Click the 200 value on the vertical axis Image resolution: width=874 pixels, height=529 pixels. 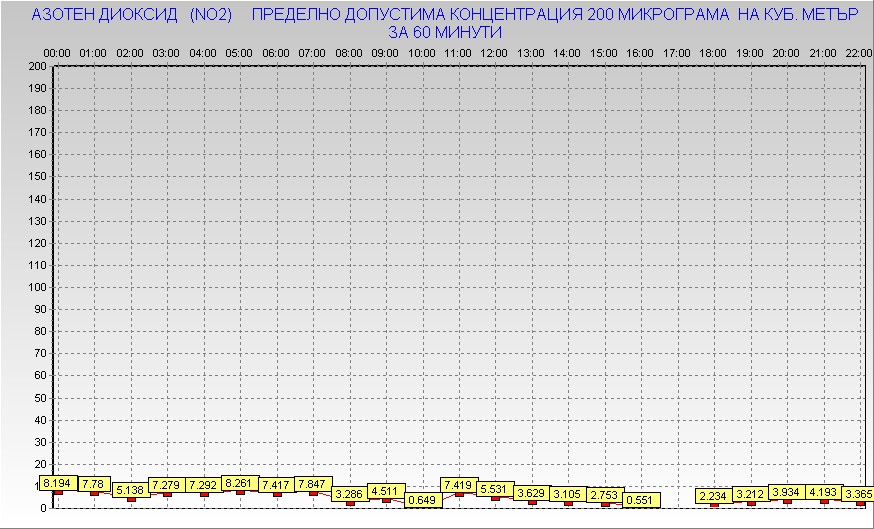pos(37,66)
